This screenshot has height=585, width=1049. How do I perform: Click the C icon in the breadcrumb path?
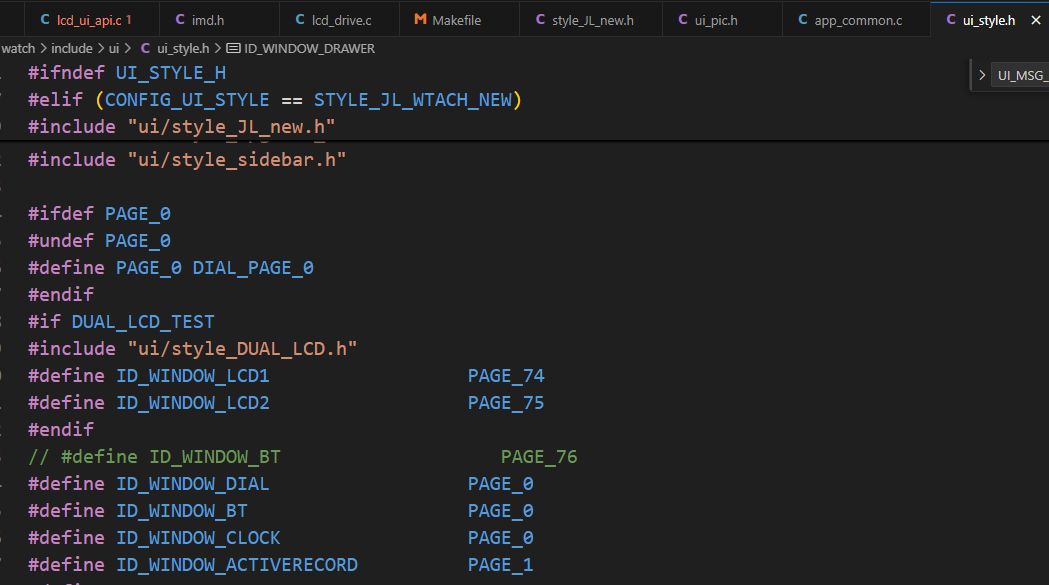[145, 48]
